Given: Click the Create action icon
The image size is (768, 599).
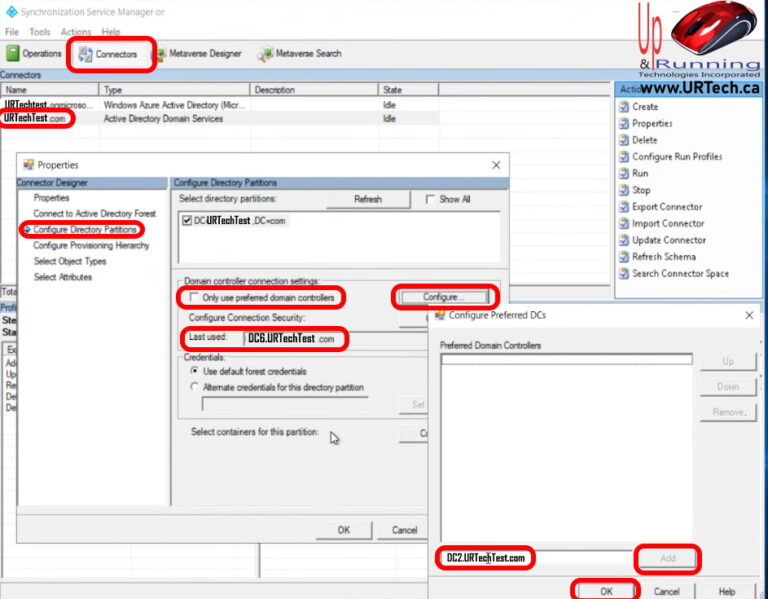Looking at the screenshot, I should 624,106.
